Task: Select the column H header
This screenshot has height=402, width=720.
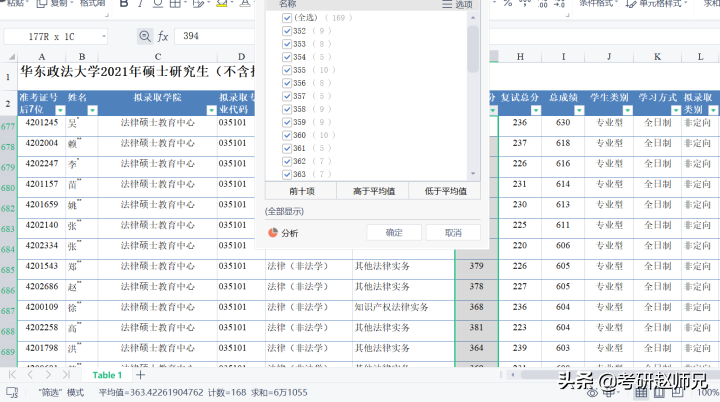Action: [520, 57]
